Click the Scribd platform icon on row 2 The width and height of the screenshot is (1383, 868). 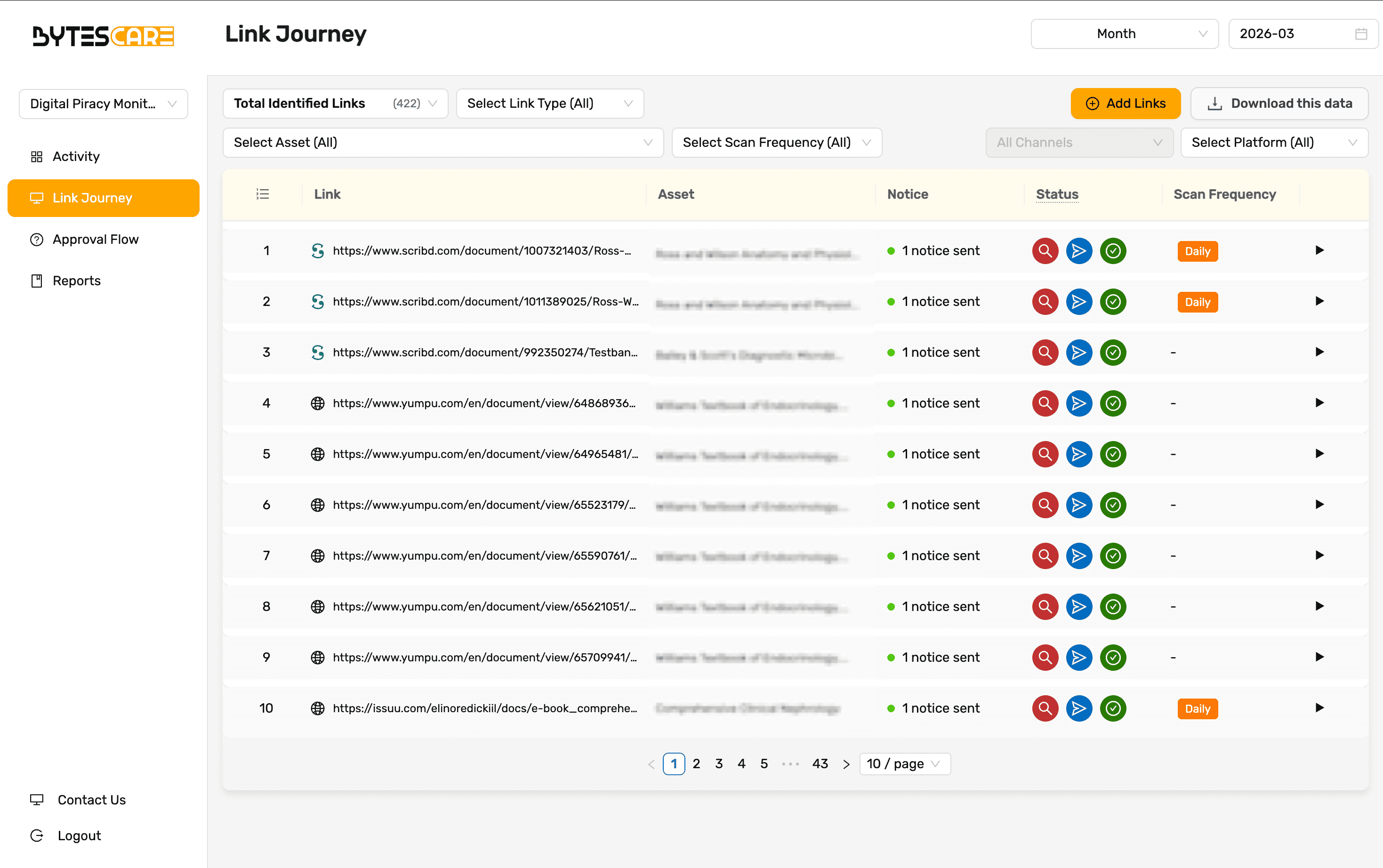(319, 301)
